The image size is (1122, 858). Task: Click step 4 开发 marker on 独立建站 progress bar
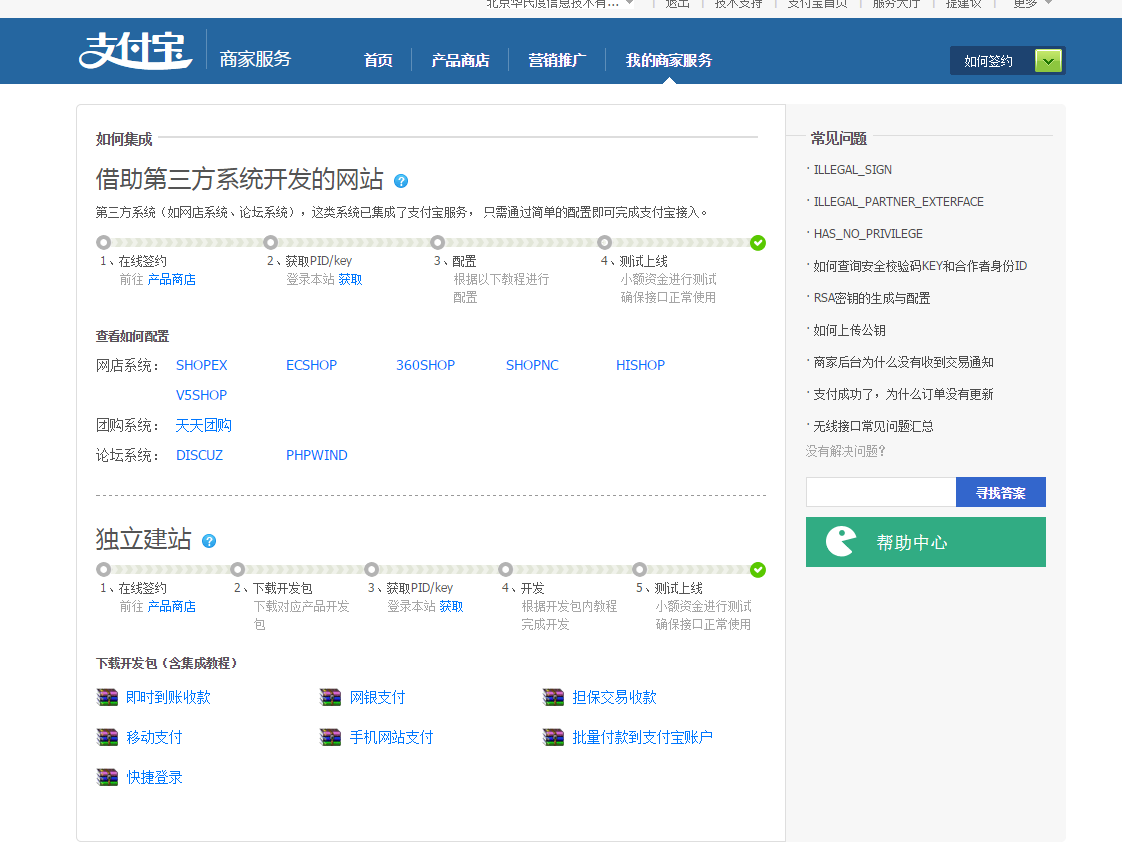[x=505, y=570]
